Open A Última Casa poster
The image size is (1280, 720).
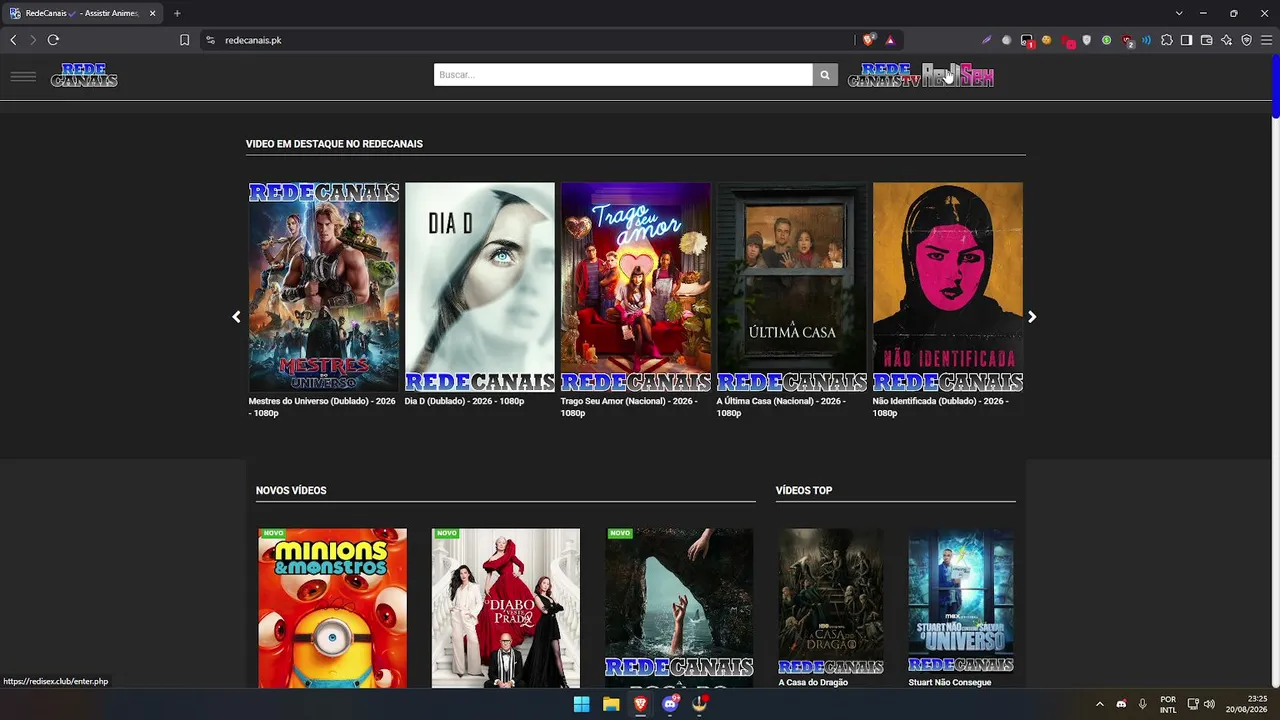click(792, 287)
